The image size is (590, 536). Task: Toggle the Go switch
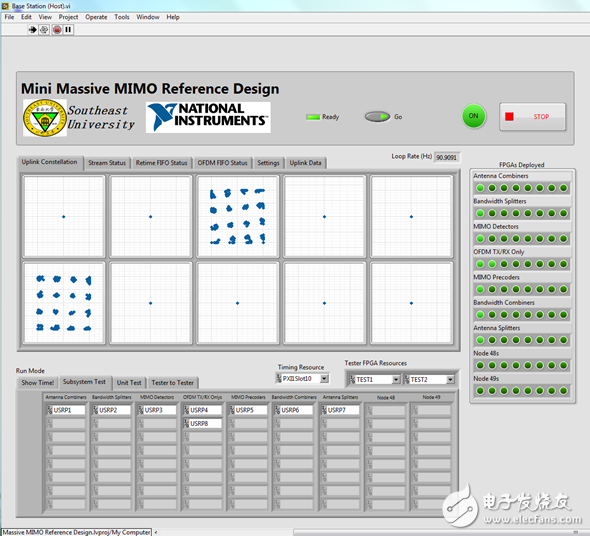click(x=377, y=117)
